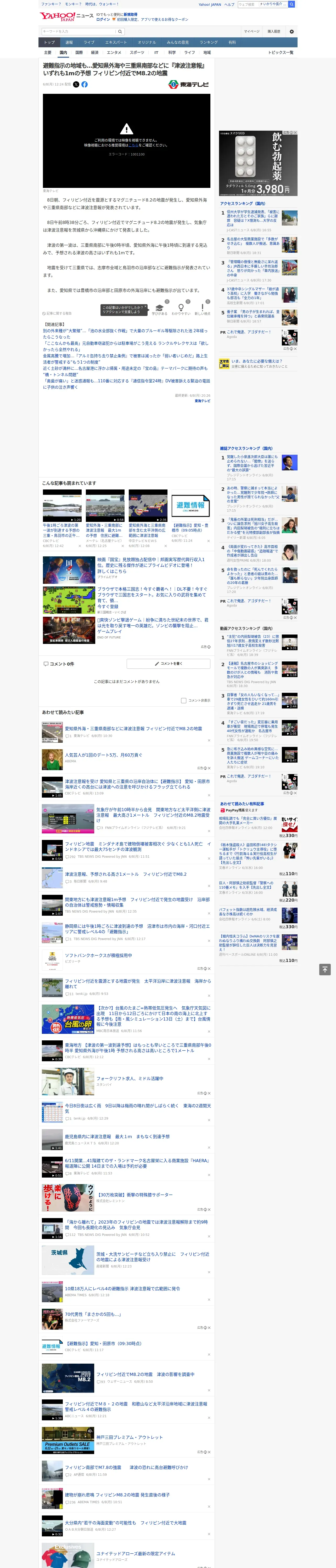Image resolution: width=336 pixels, height=1568 pixels.
Task: Click the ログイン link
Action: pos(103,20)
